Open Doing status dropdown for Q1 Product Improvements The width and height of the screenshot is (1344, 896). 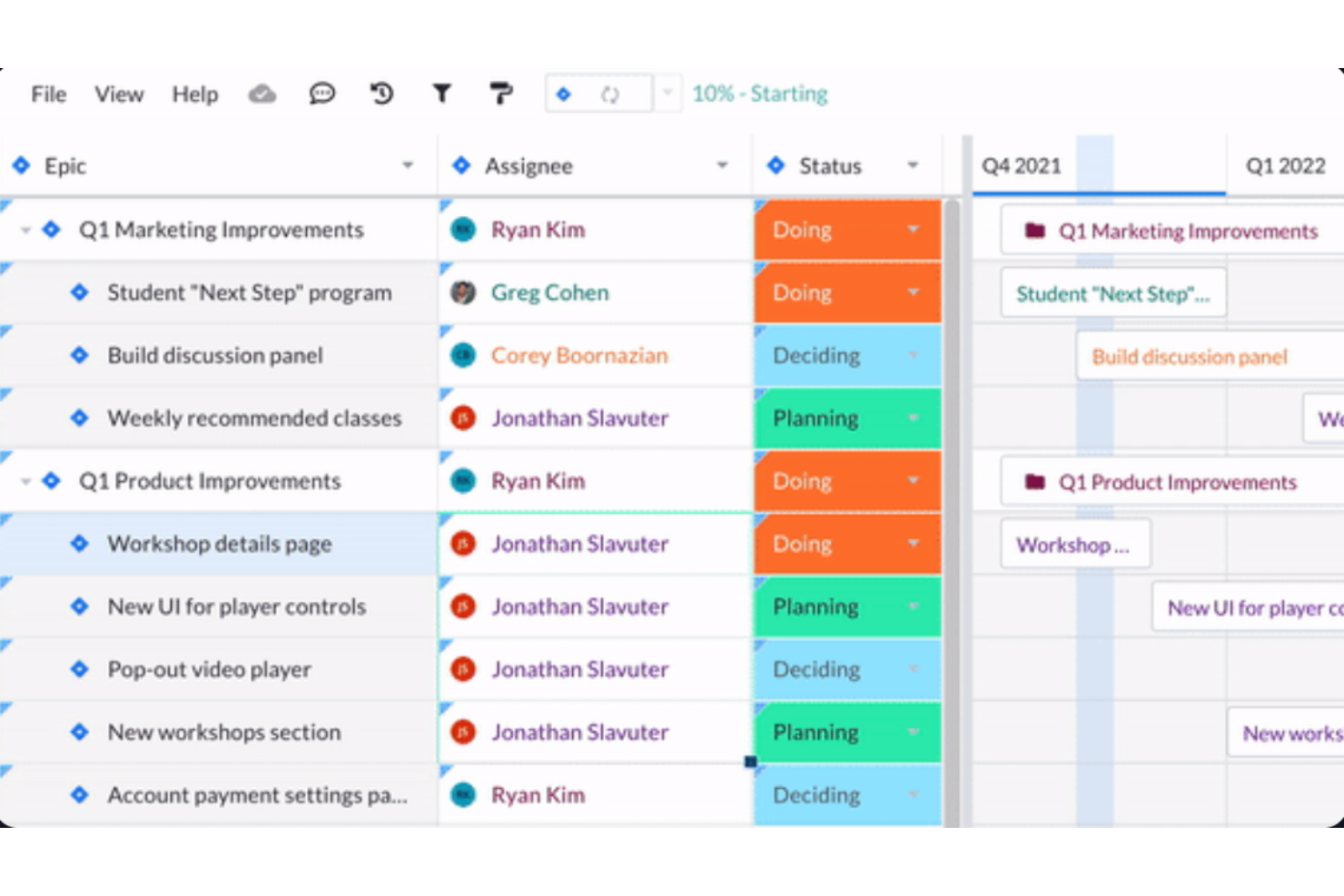914,480
